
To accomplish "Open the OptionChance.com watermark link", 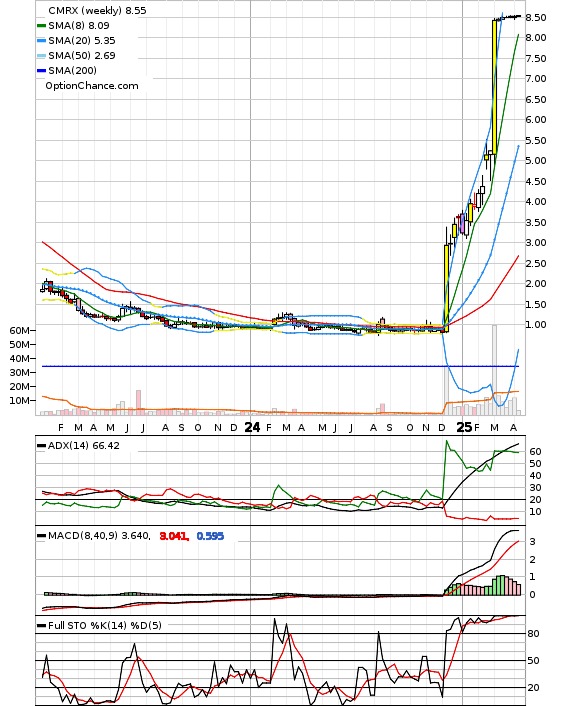I will [91, 86].
